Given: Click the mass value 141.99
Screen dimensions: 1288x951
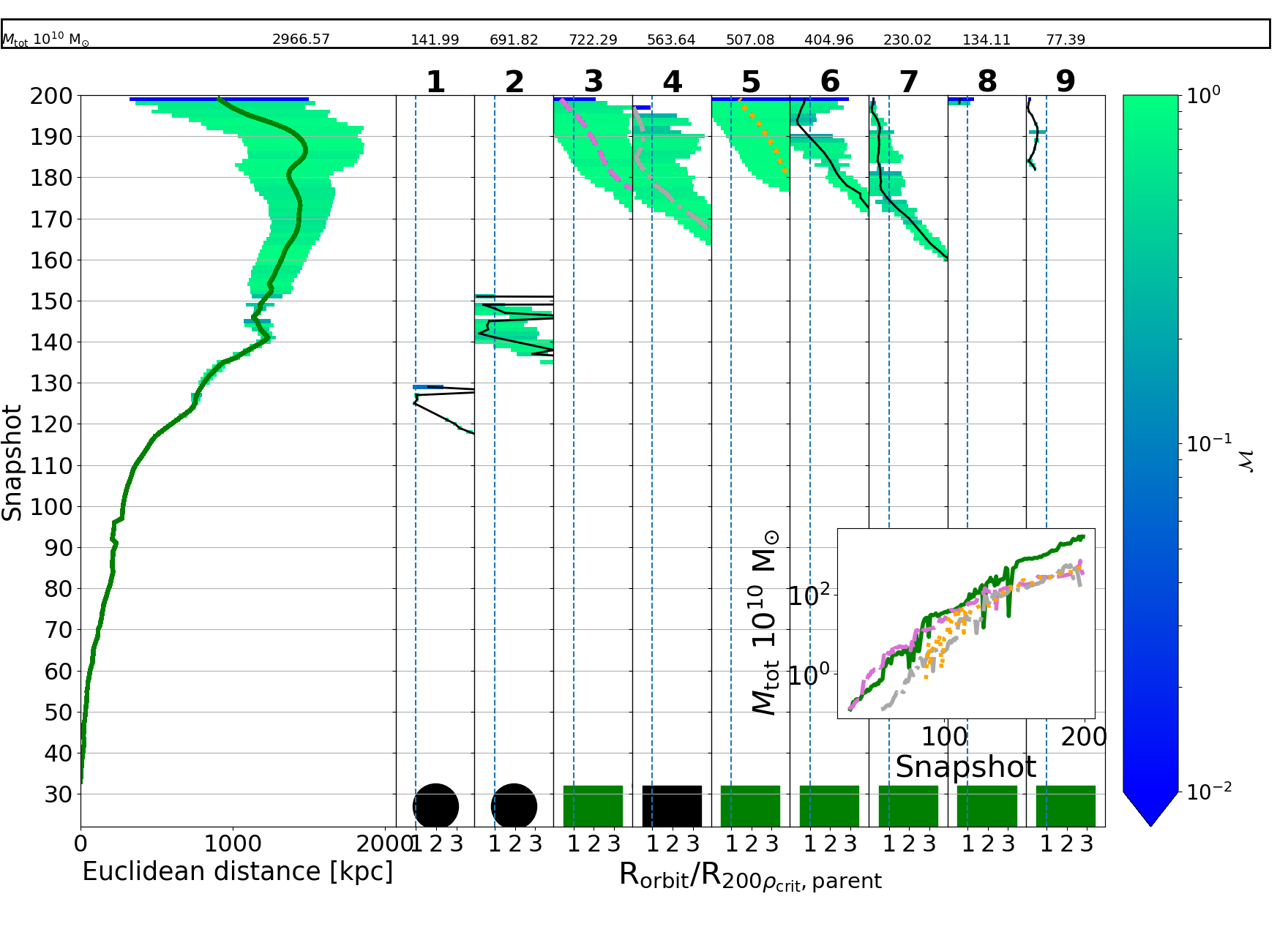Looking at the screenshot, I should click(435, 40).
